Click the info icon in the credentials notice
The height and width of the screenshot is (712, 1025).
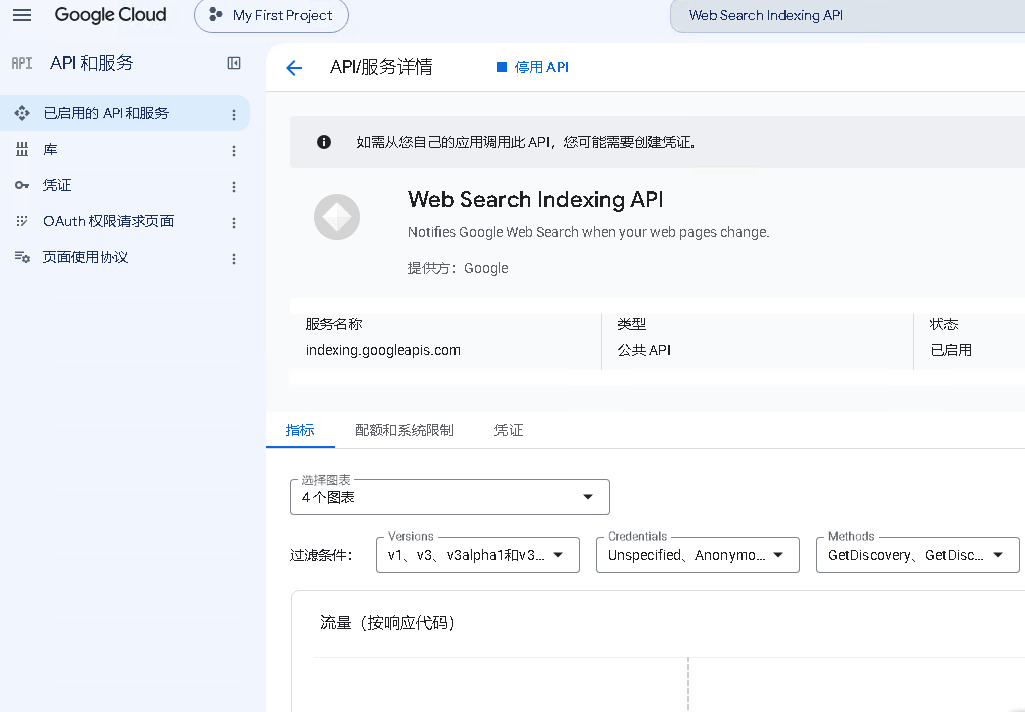[x=324, y=142]
